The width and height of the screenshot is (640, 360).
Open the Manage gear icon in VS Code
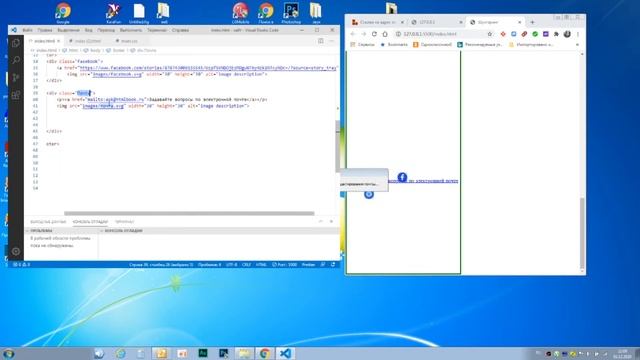click(x=16, y=251)
